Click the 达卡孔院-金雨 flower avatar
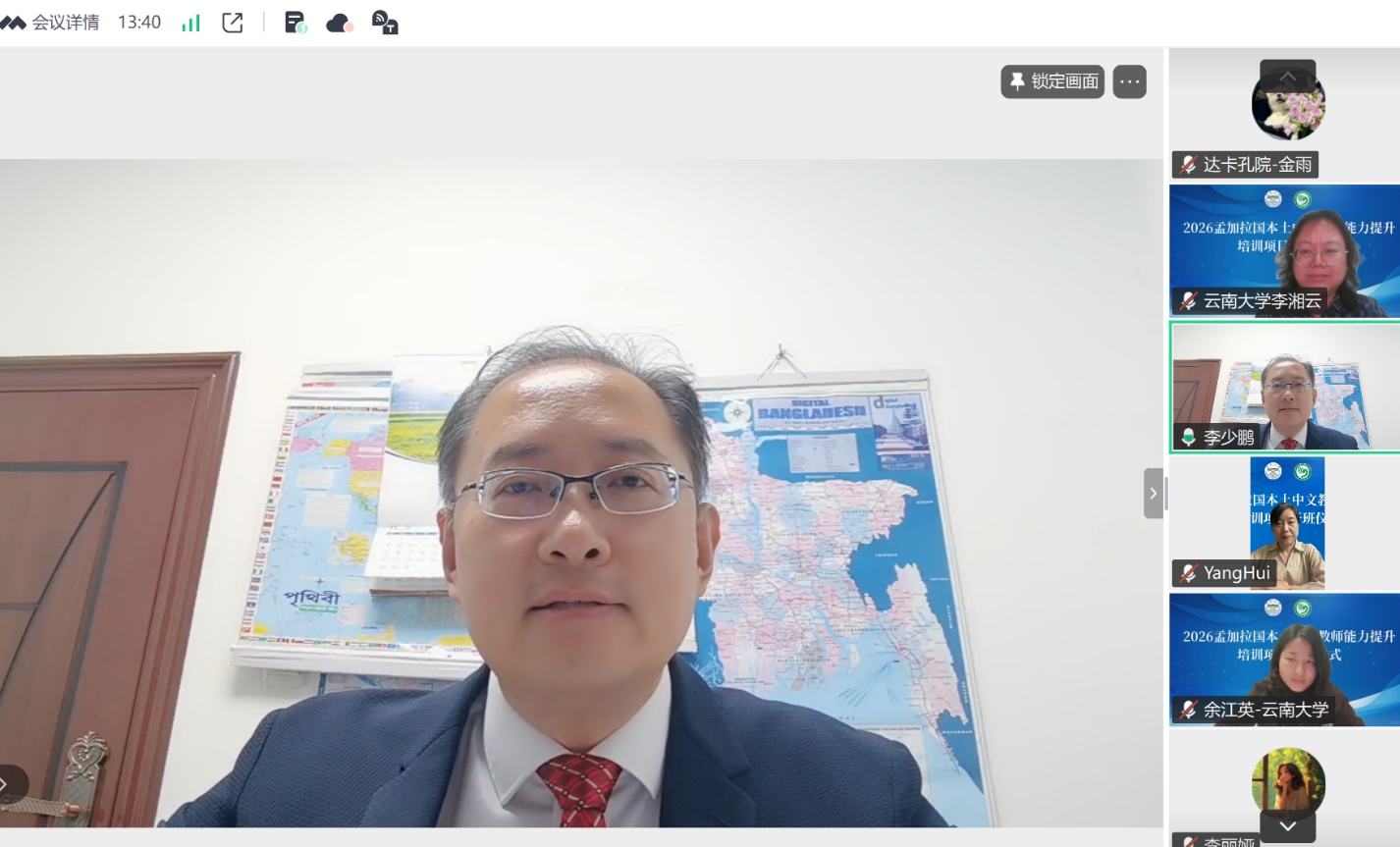Screen dimensions: 1400x847 pyautogui.click(x=1288, y=108)
